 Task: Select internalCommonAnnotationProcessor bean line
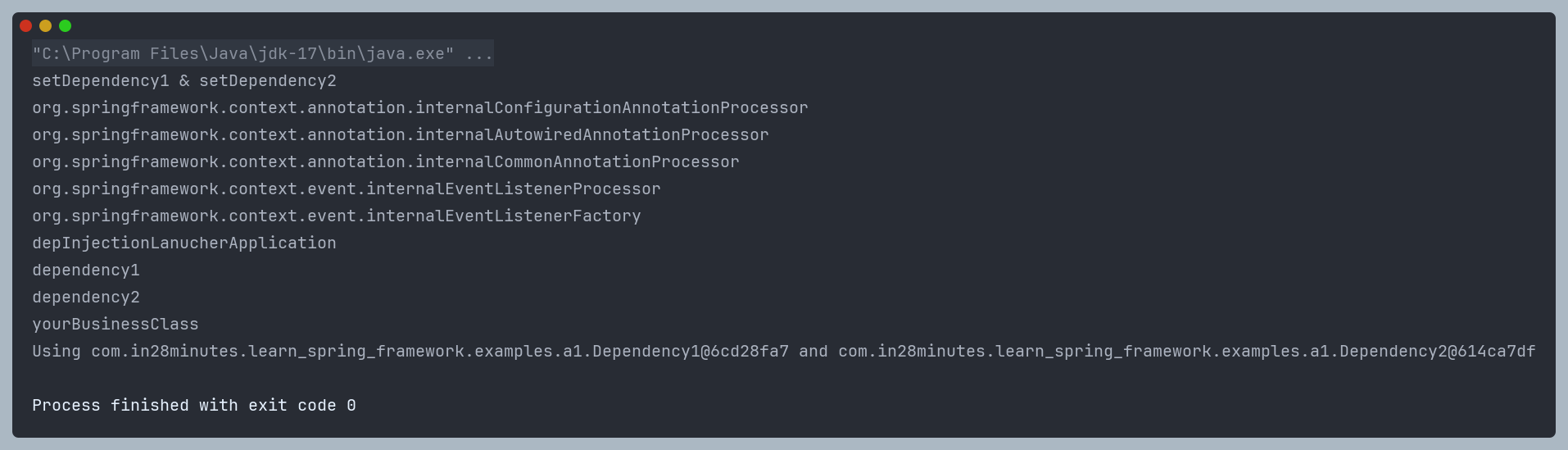386,162
